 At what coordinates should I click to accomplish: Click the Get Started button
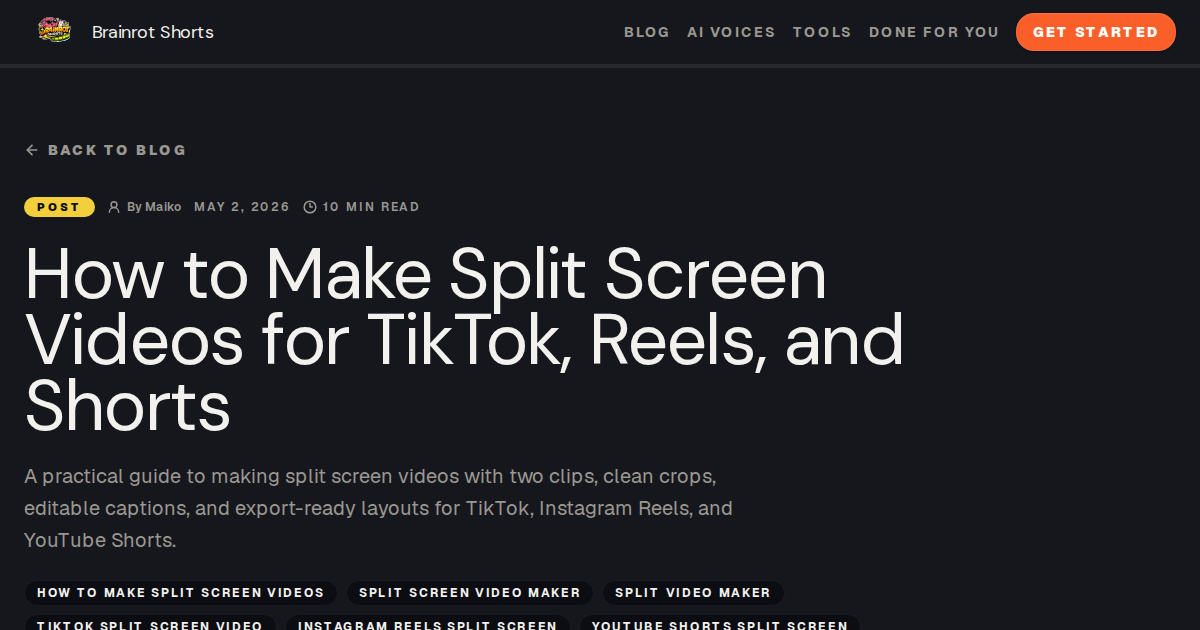1096,32
